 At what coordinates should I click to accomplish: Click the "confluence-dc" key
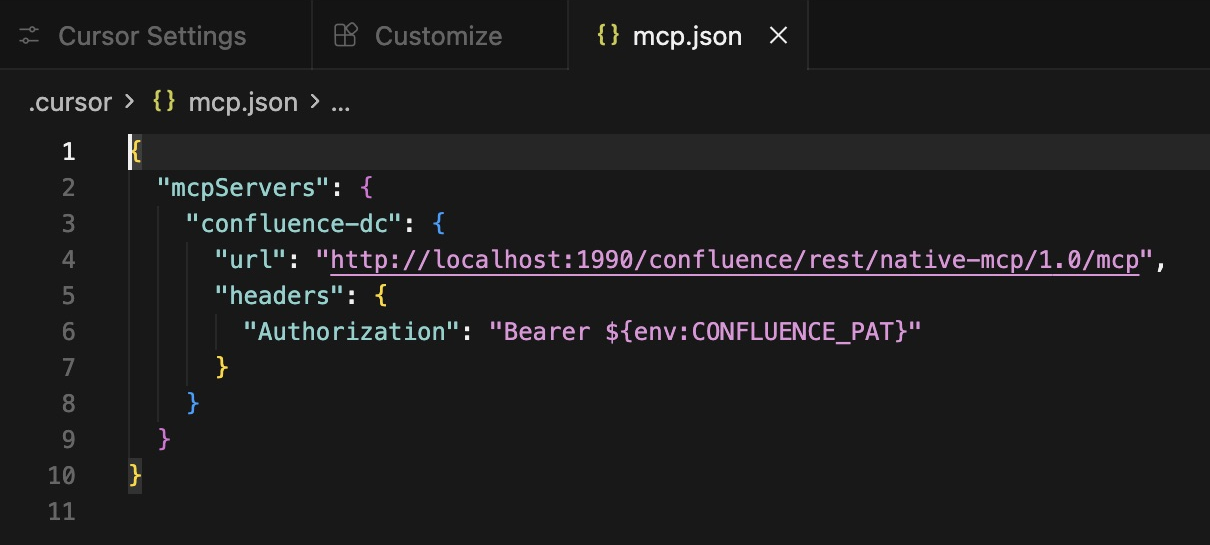(x=293, y=223)
